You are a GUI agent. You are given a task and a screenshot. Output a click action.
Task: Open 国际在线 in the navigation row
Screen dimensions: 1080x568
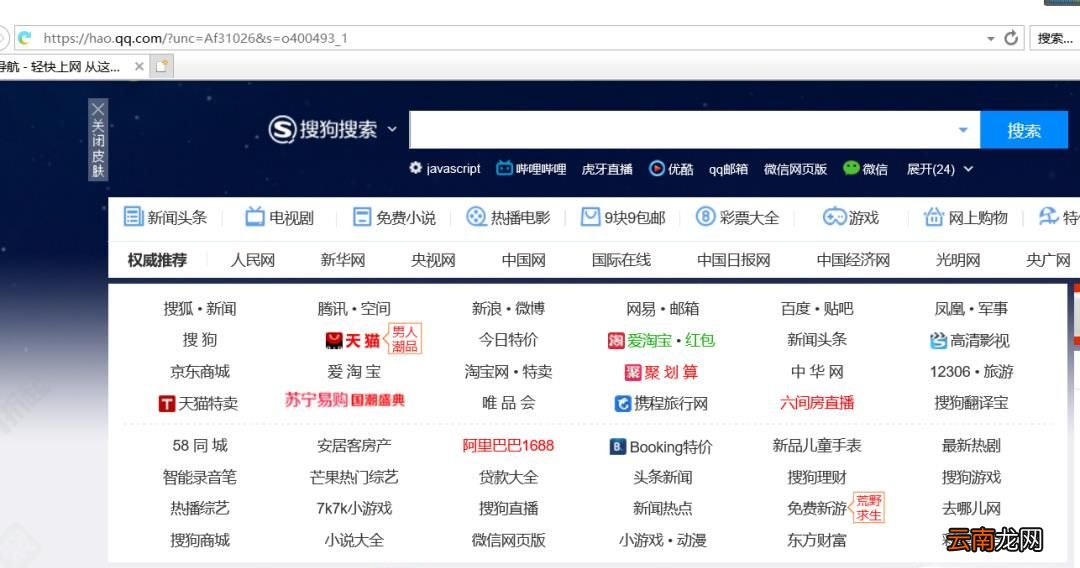(x=621, y=260)
